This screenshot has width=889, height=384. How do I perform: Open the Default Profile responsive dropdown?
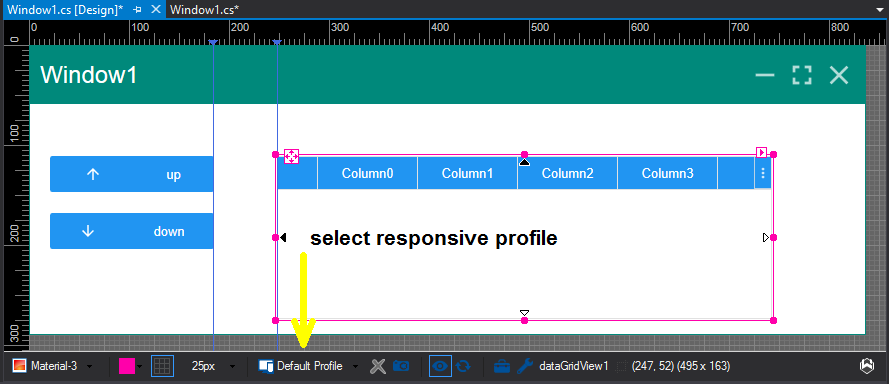[x=308, y=366]
